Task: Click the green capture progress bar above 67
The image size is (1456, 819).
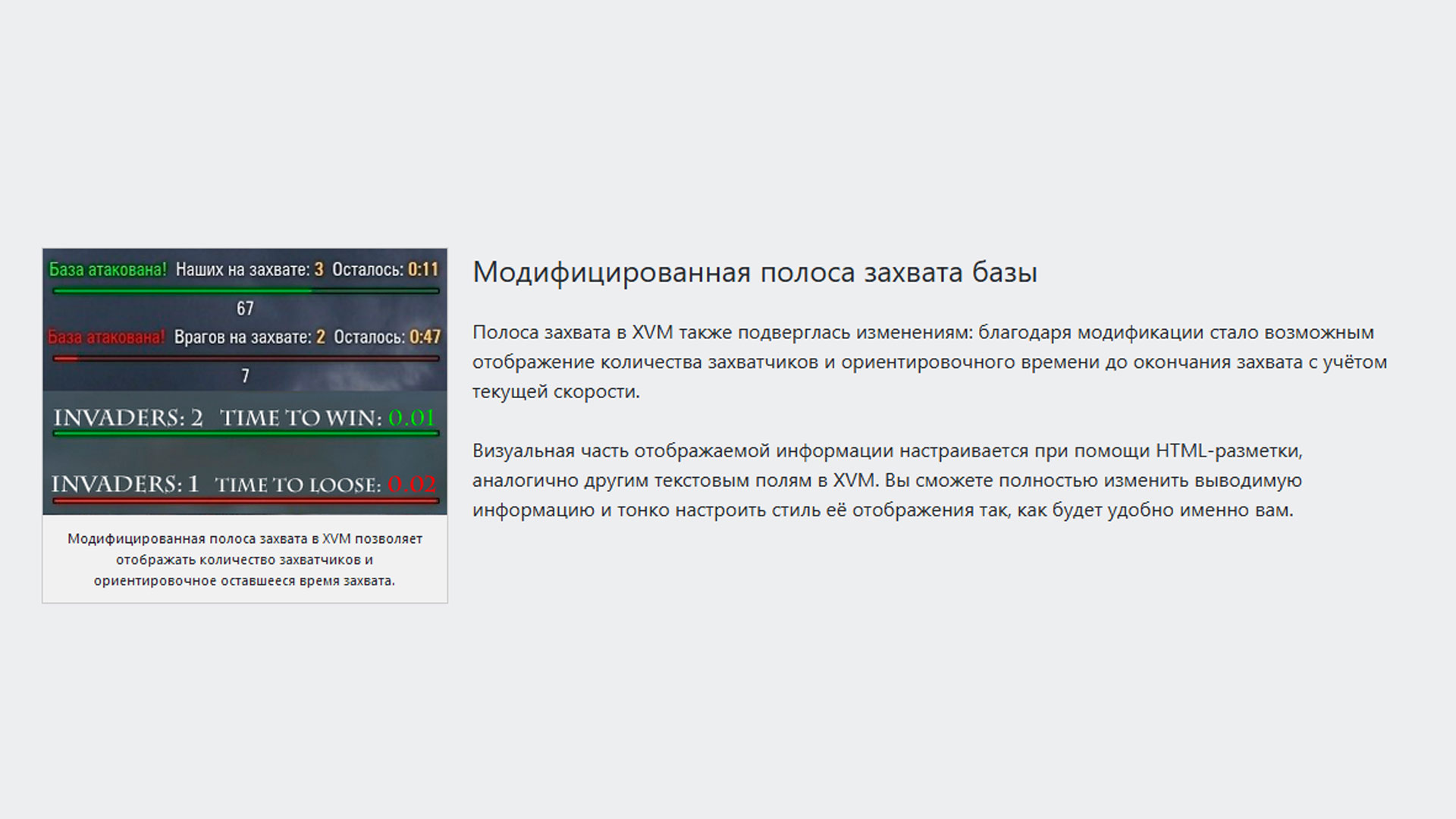Action: click(x=246, y=290)
